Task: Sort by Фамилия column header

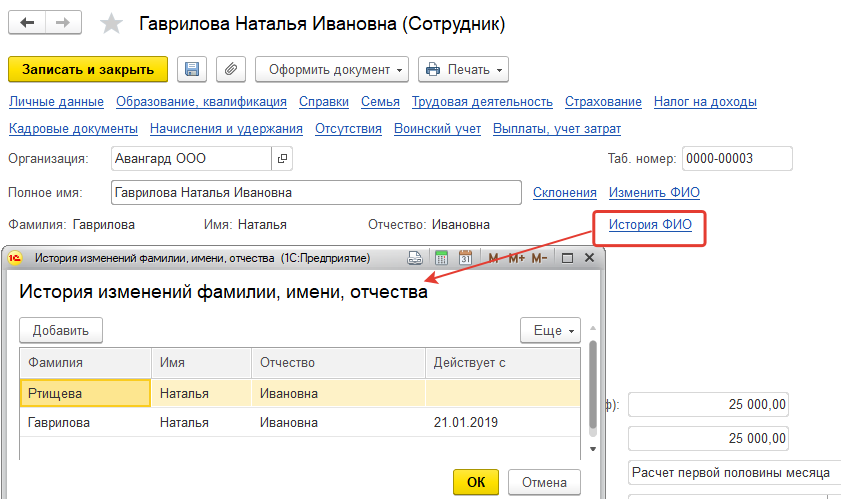Action: point(86,363)
